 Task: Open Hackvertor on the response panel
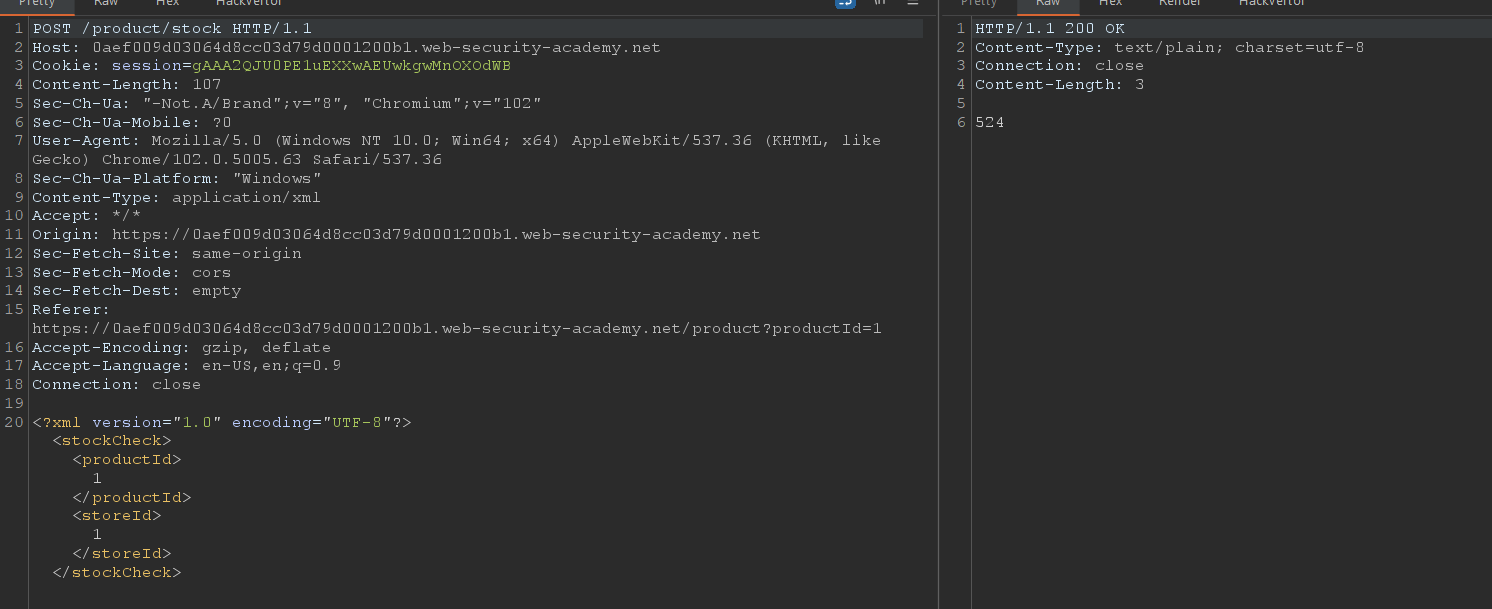(x=1271, y=4)
